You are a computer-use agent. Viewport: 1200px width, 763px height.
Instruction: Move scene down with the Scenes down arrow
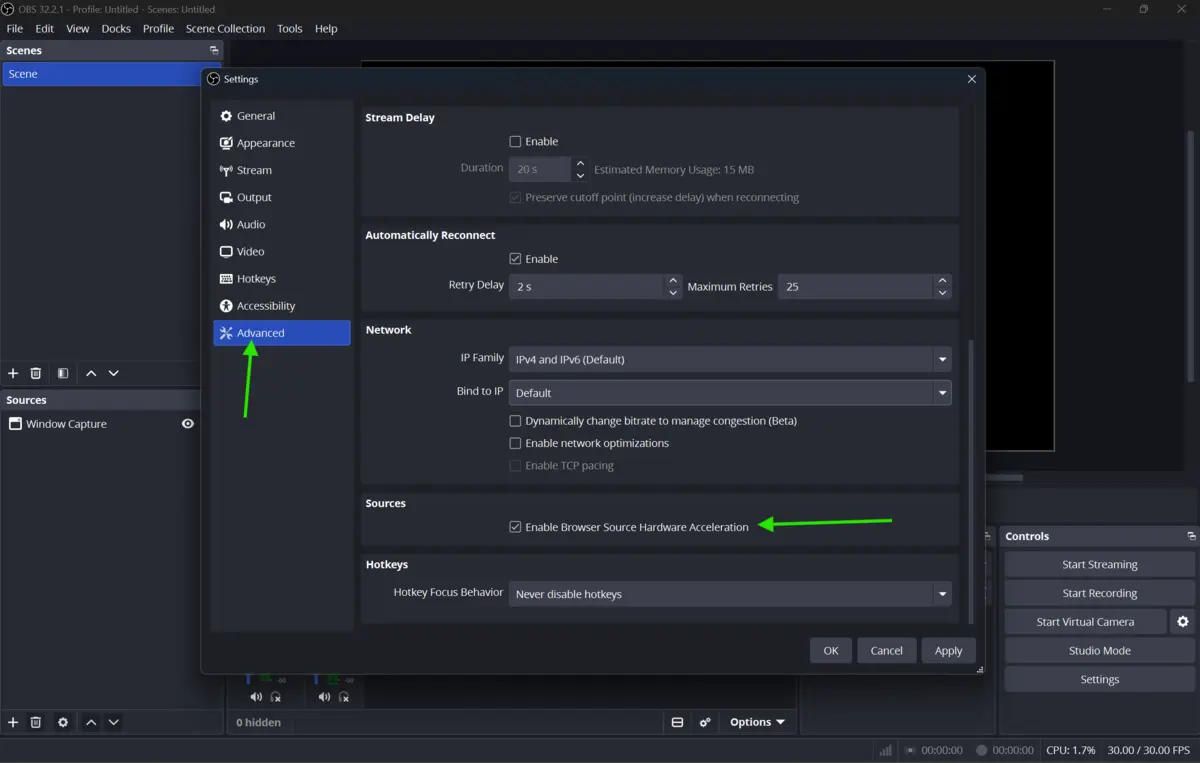pyautogui.click(x=114, y=373)
